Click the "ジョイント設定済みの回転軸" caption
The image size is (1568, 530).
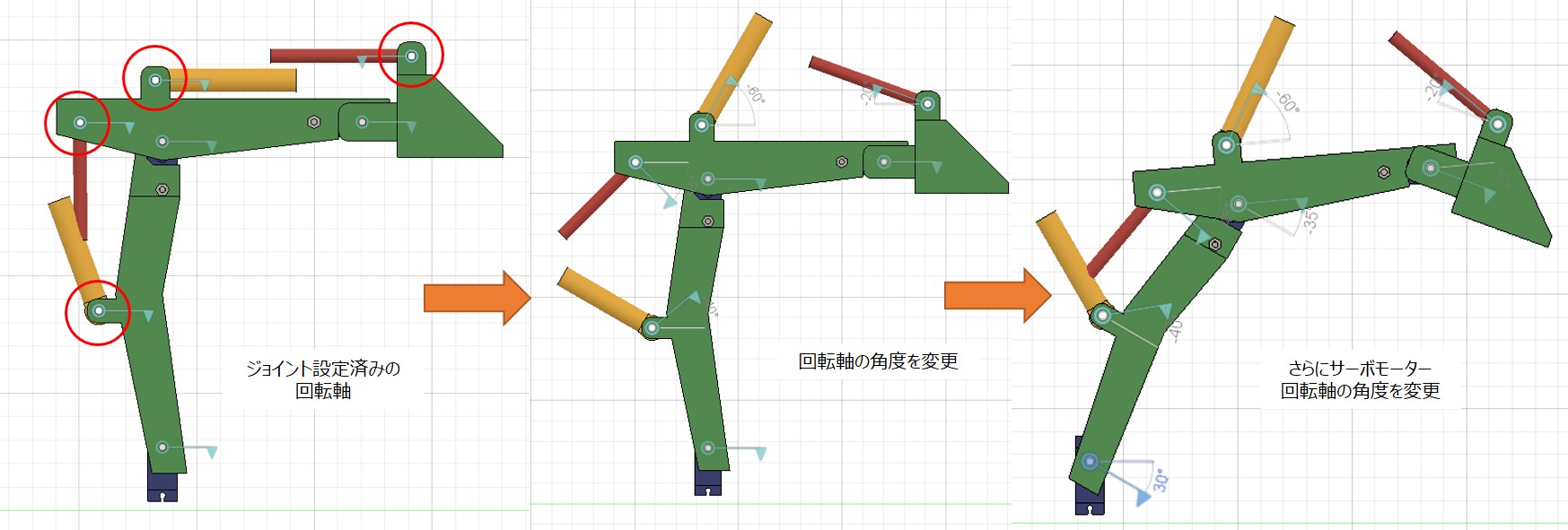[x=323, y=379]
